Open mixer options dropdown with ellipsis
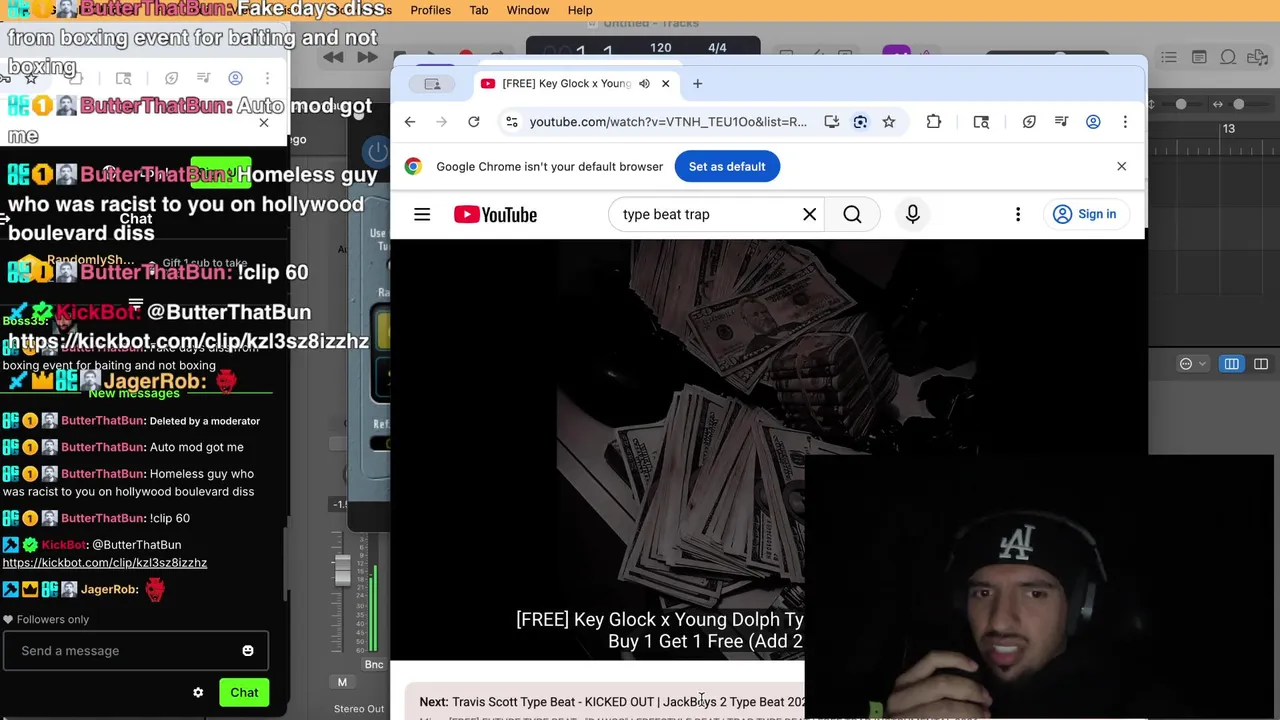 pyautogui.click(x=1191, y=364)
